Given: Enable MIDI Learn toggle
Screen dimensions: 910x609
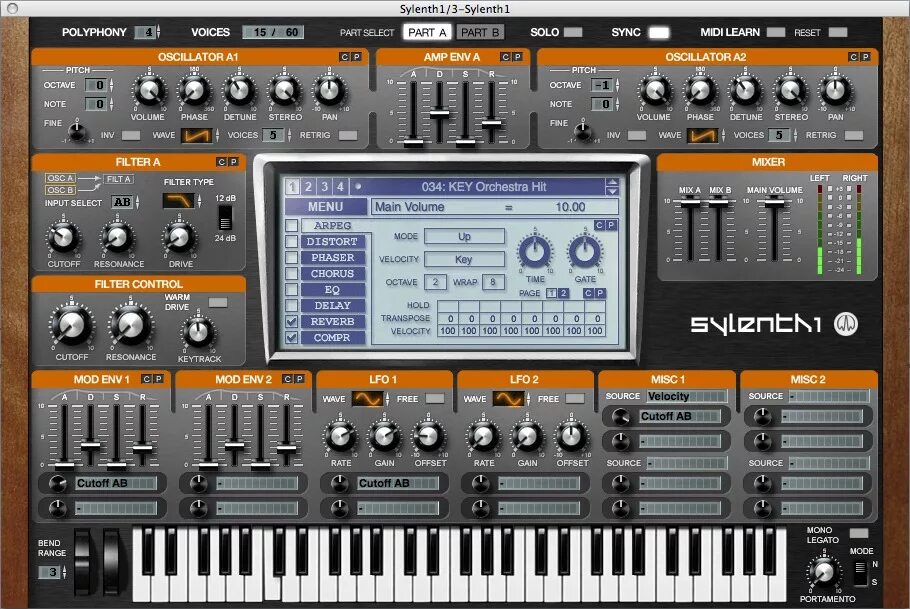Looking at the screenshot, I should [776, 32].
